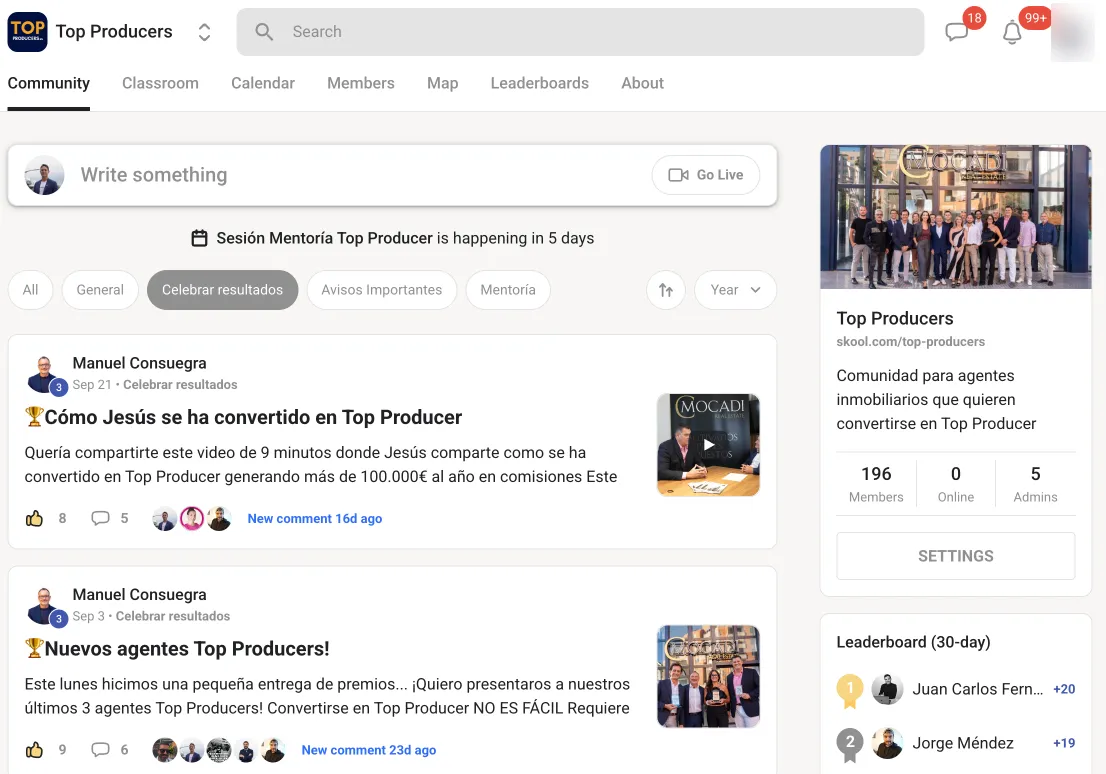
Task: Click Manuel Consuegra's avatar on Sep 3 post
Action: coord(44,606)
